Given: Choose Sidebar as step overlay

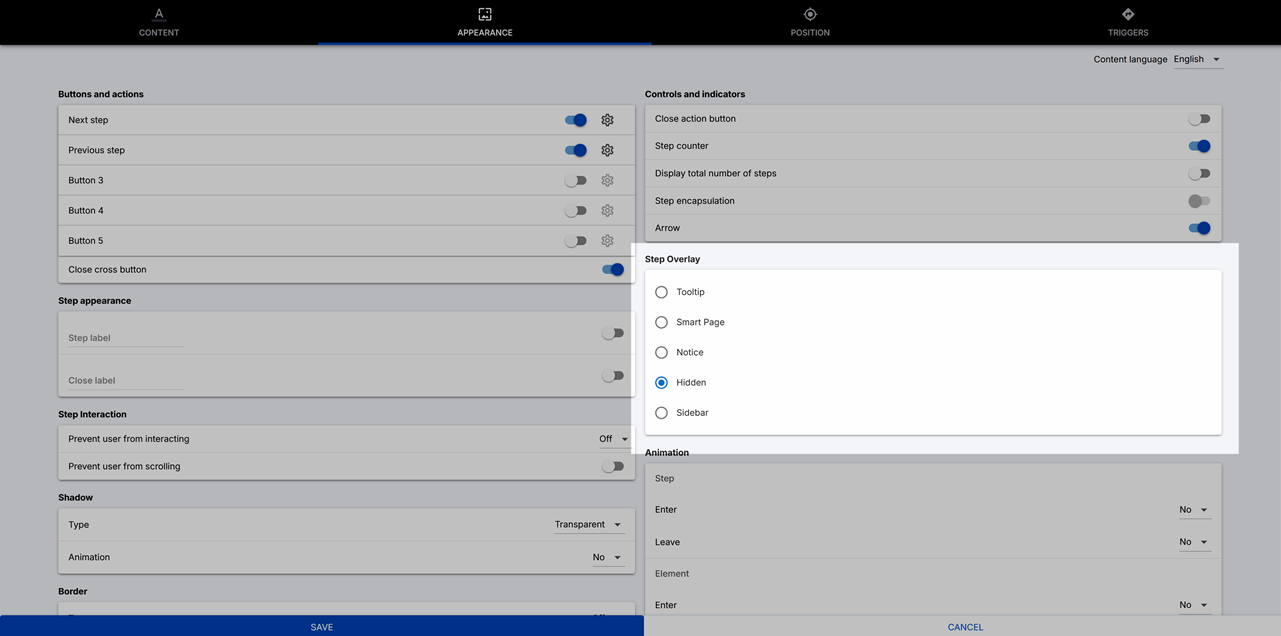Looking at the screenshot, I should (x=661, y=413).
